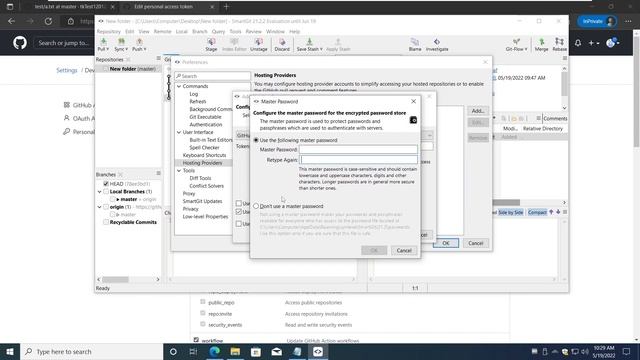
Task: Open the Branch menu
Action: [x=200, y=31]
